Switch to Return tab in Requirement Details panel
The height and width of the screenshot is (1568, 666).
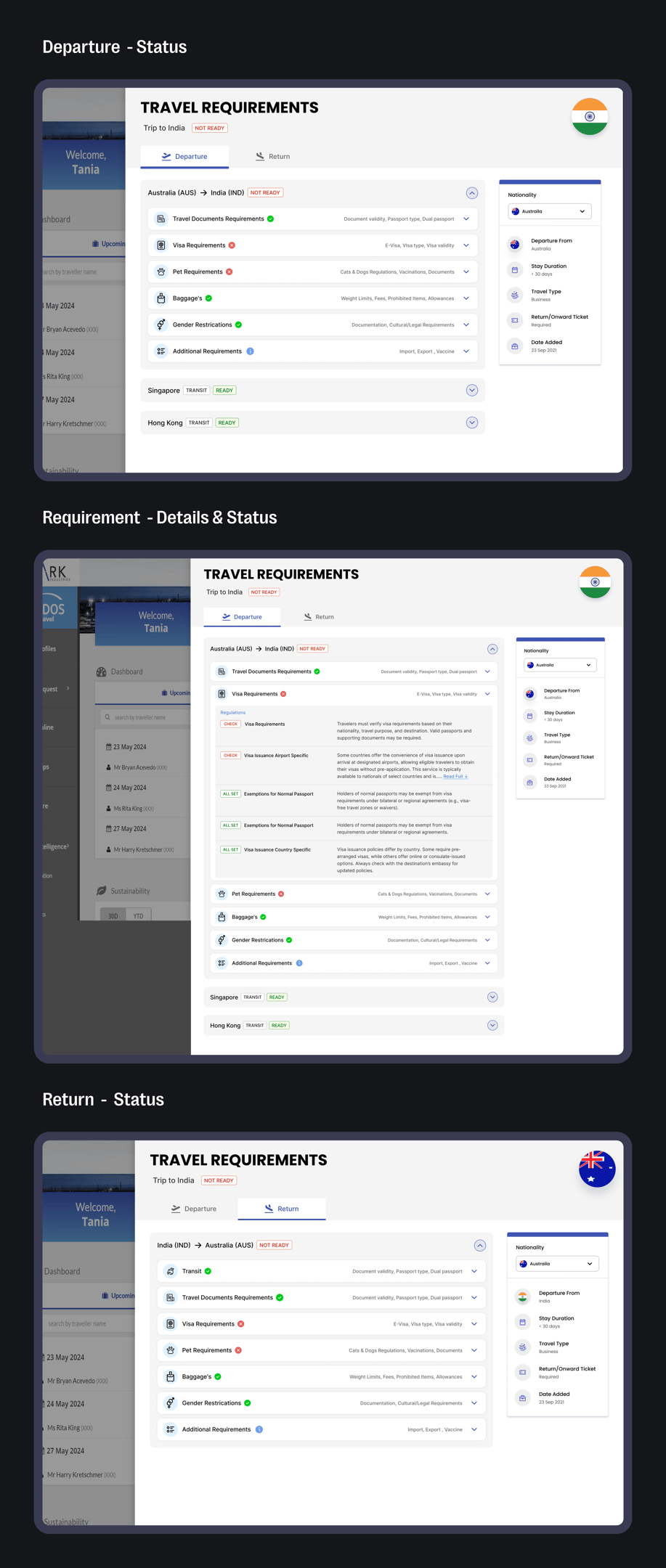click(x=319, y=617)
